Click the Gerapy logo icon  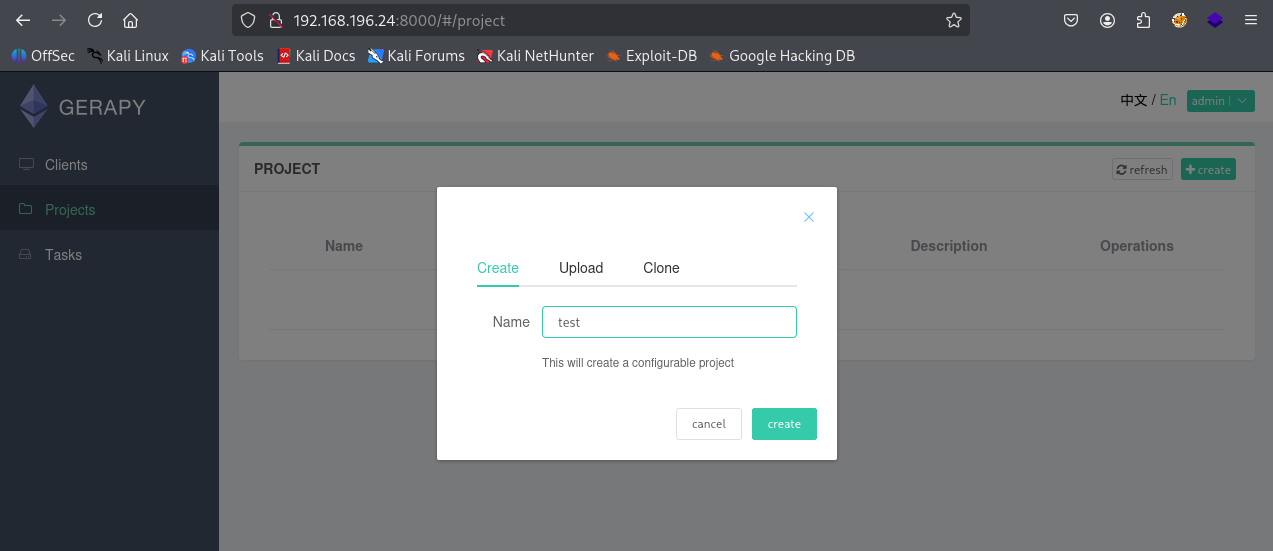pyautogui.click(x=34, y=106)
